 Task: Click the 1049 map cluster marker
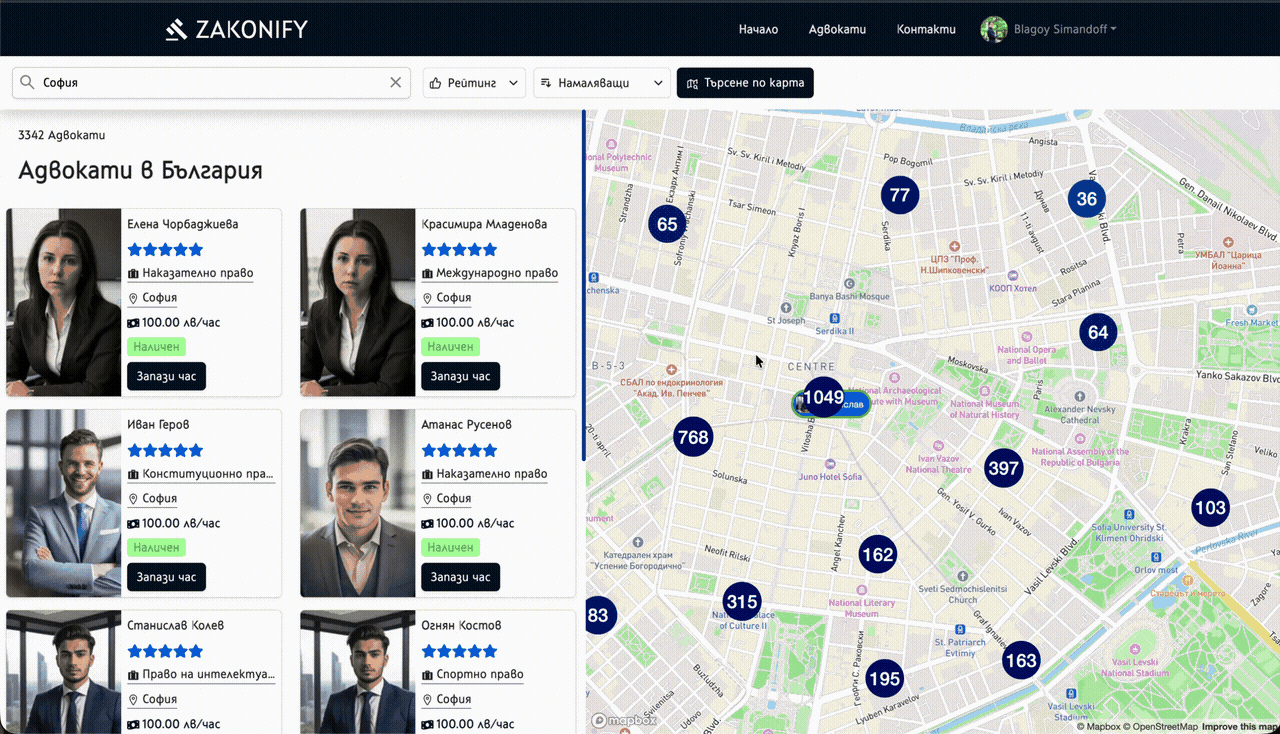(824, 397)
